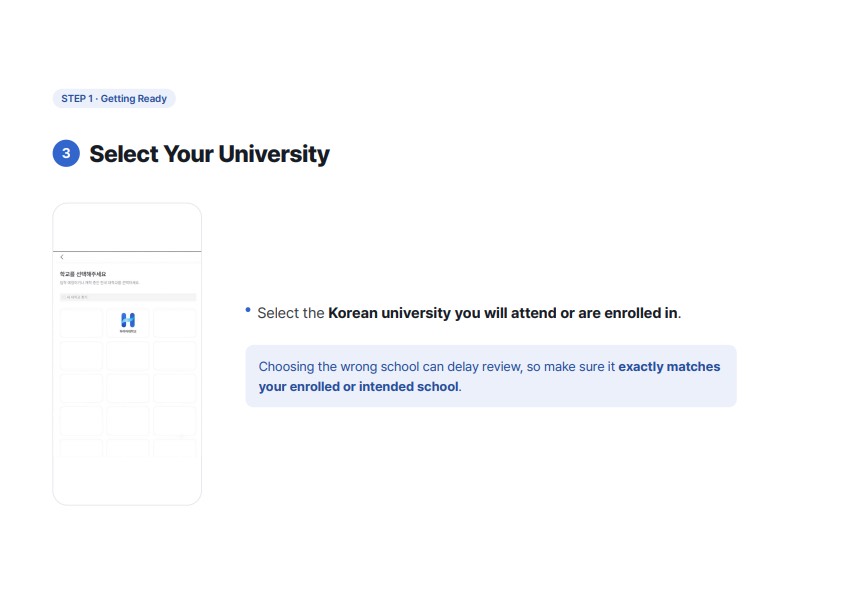The image size is (842, 595).
Task: Click the blue bullet point marker
Action: [x=248, y=309]
